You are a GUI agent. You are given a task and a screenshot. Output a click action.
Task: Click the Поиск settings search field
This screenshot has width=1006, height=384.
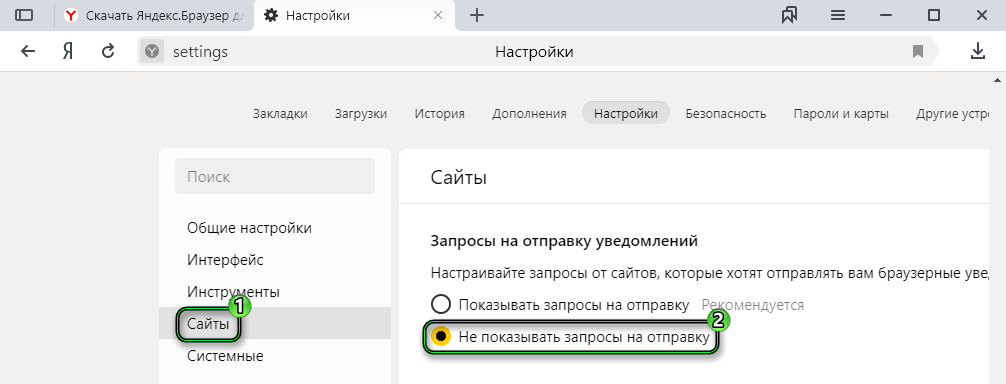[275, 176]
